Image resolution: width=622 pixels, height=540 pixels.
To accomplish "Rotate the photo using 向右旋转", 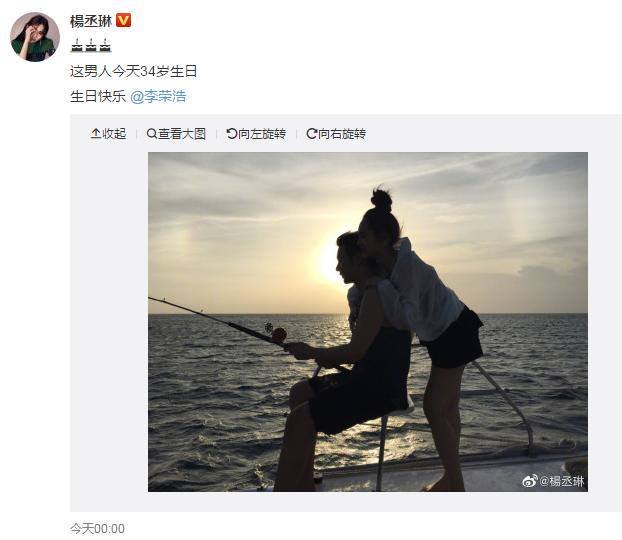I will 336,134.
